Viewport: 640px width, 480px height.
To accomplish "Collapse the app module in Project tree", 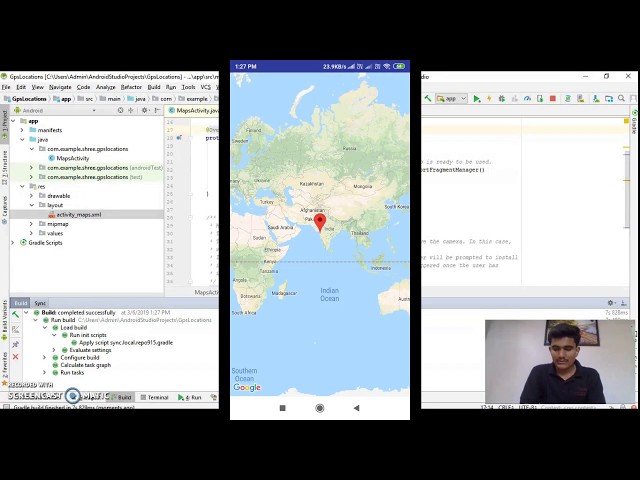I will 13,121.
